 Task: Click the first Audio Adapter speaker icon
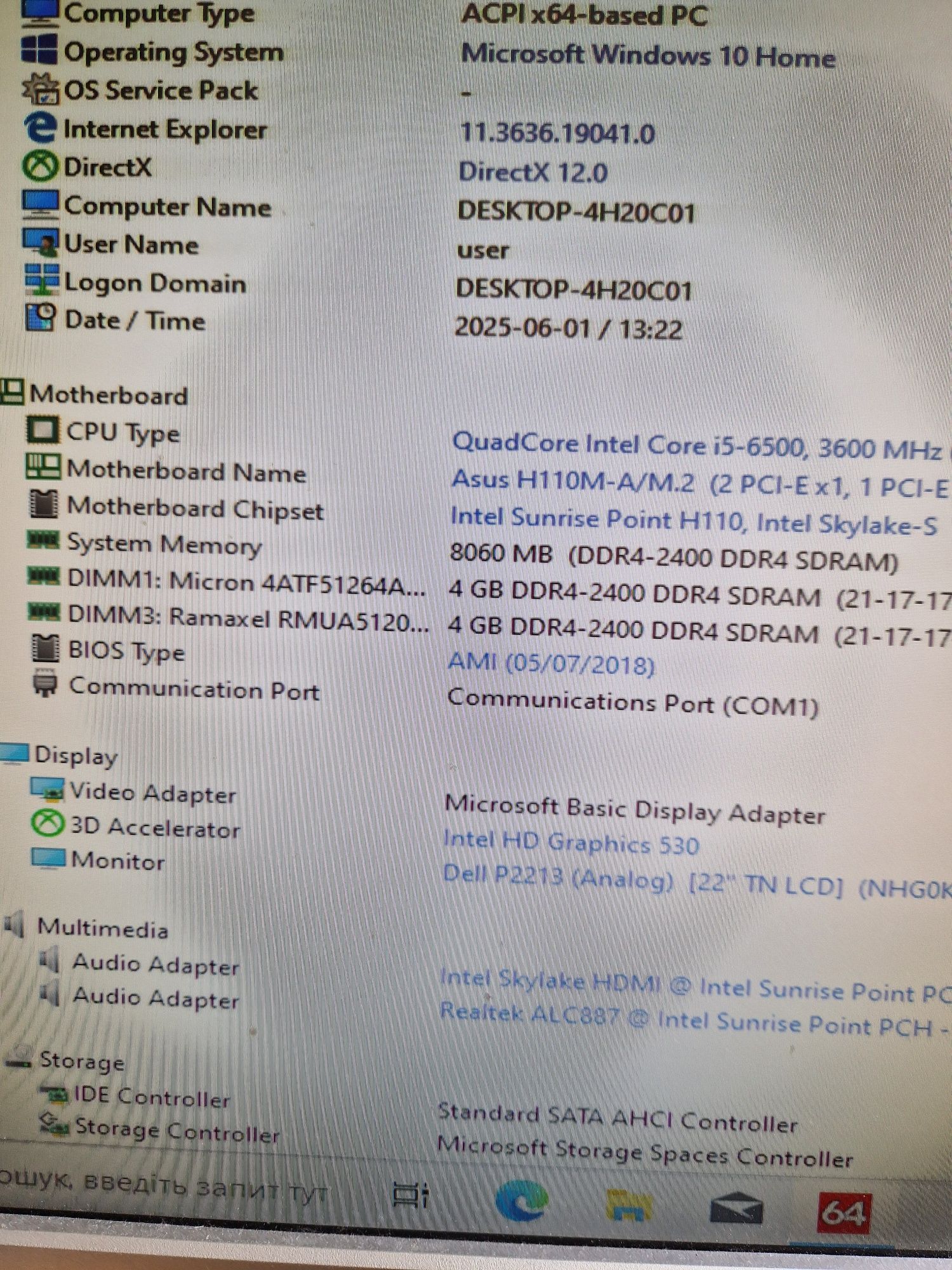(x=50, y=960)
